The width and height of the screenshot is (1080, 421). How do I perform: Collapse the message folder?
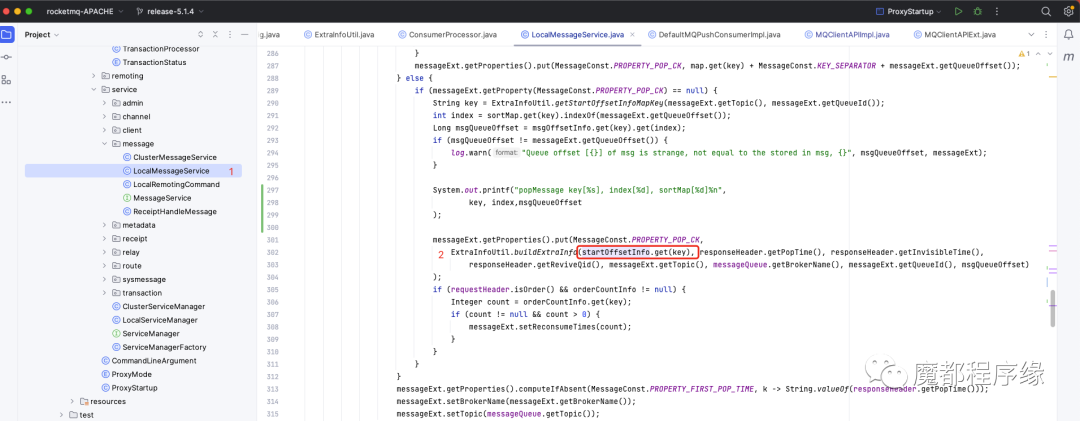click(x=105, y=143)
